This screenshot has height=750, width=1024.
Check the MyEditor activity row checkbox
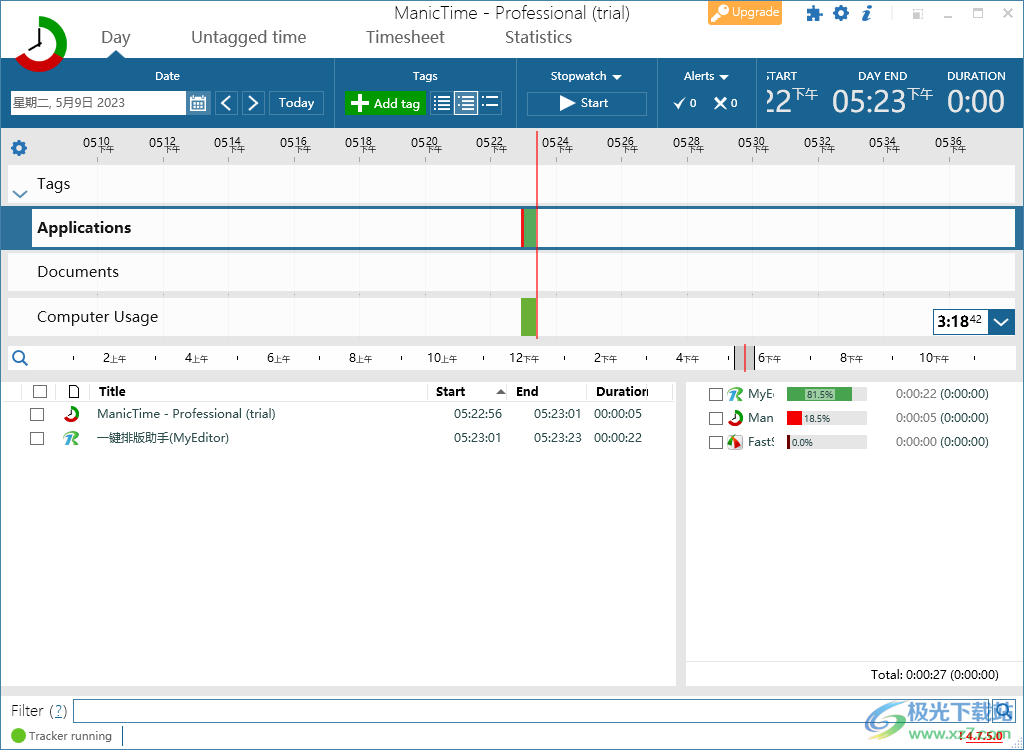pos(37,438)
